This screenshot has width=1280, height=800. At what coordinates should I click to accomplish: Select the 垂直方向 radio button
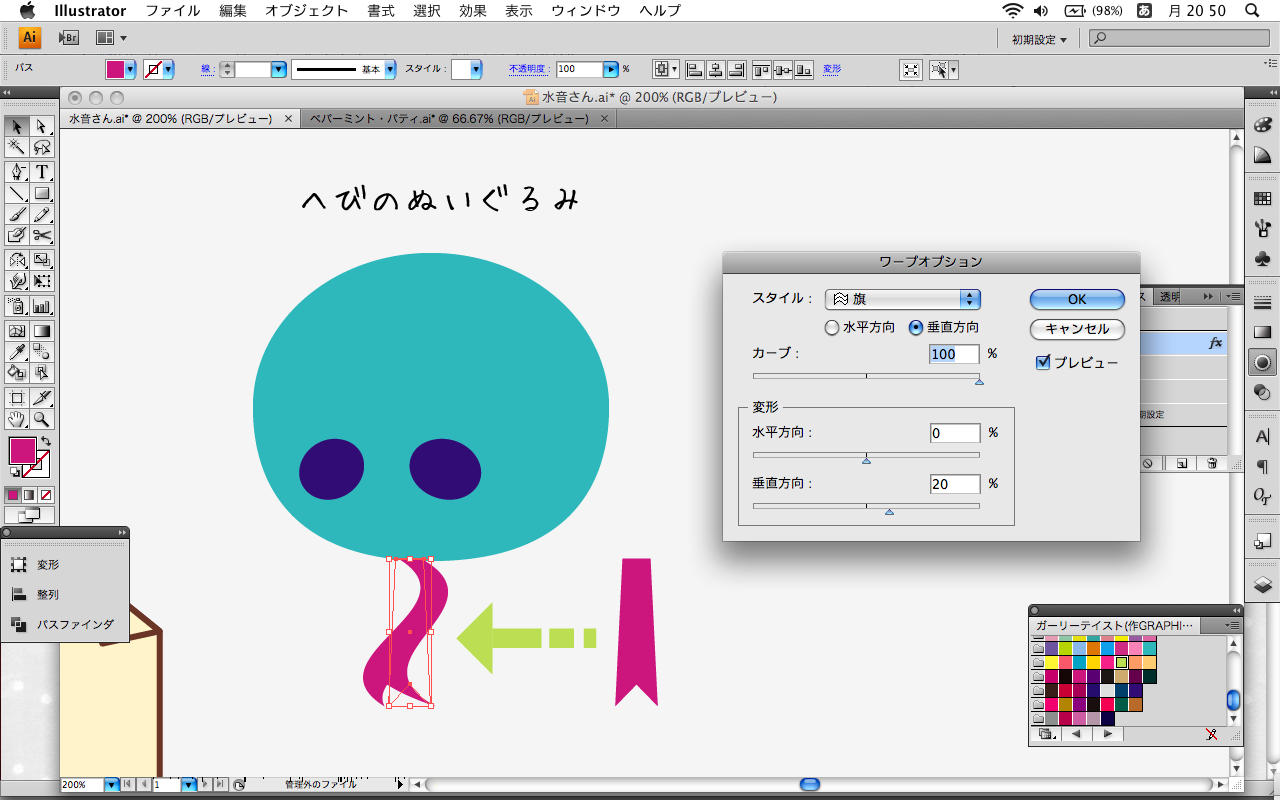[x=916, y=327]
